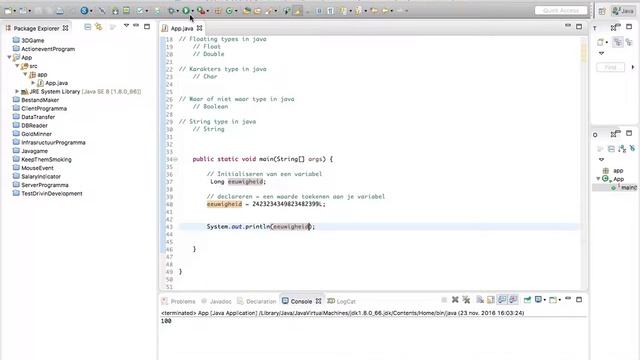640x360 pixels.
Task: Collapse the App project tree node
Action: pos(9,58)
